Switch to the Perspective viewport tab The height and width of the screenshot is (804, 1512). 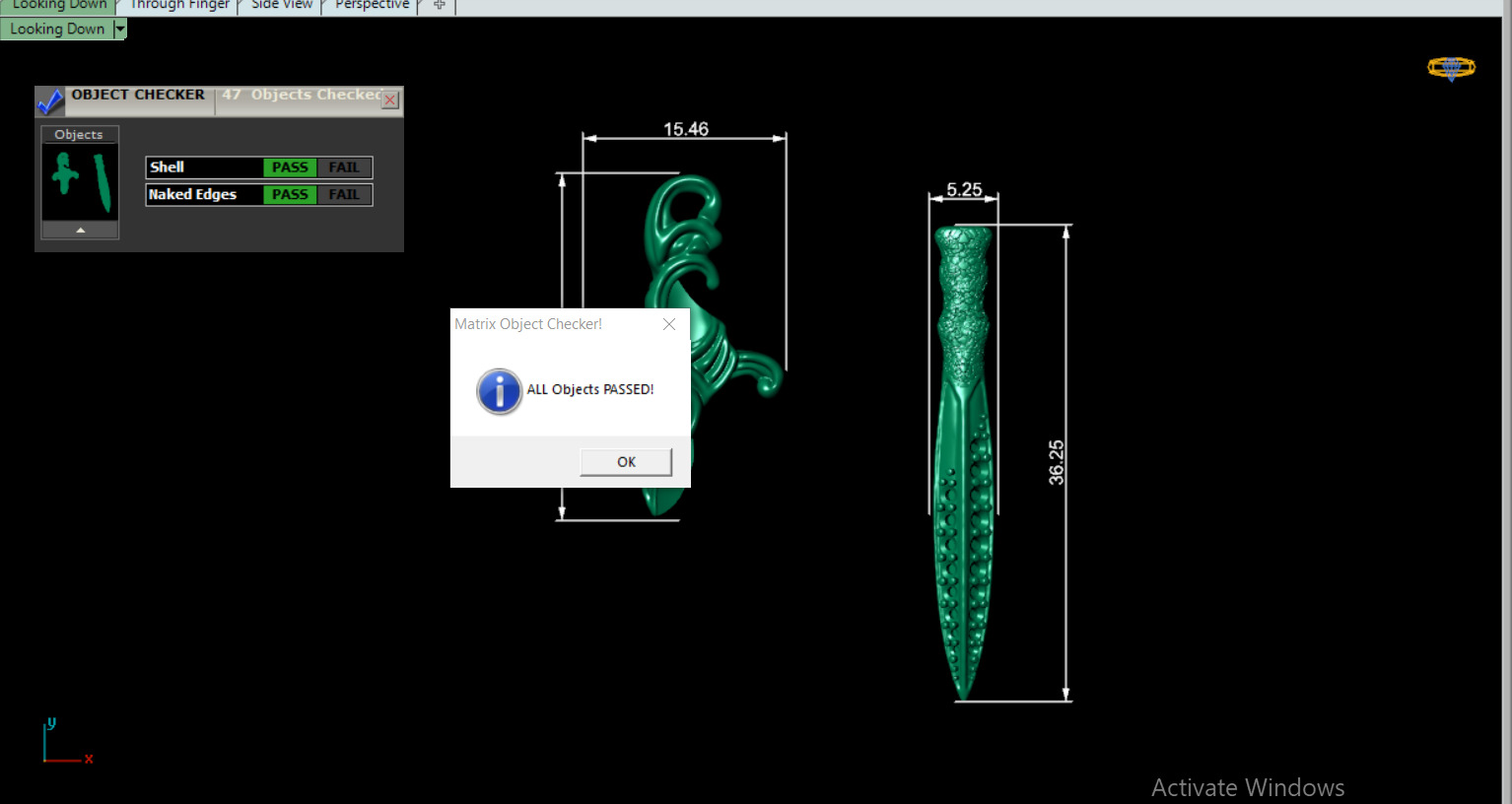tap(372, 5)
